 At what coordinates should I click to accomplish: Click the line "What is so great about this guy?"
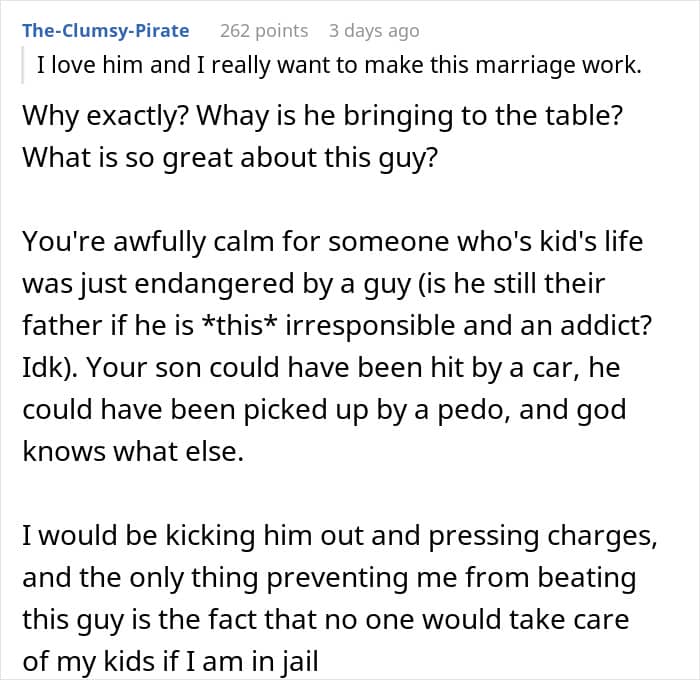[229, 158]
